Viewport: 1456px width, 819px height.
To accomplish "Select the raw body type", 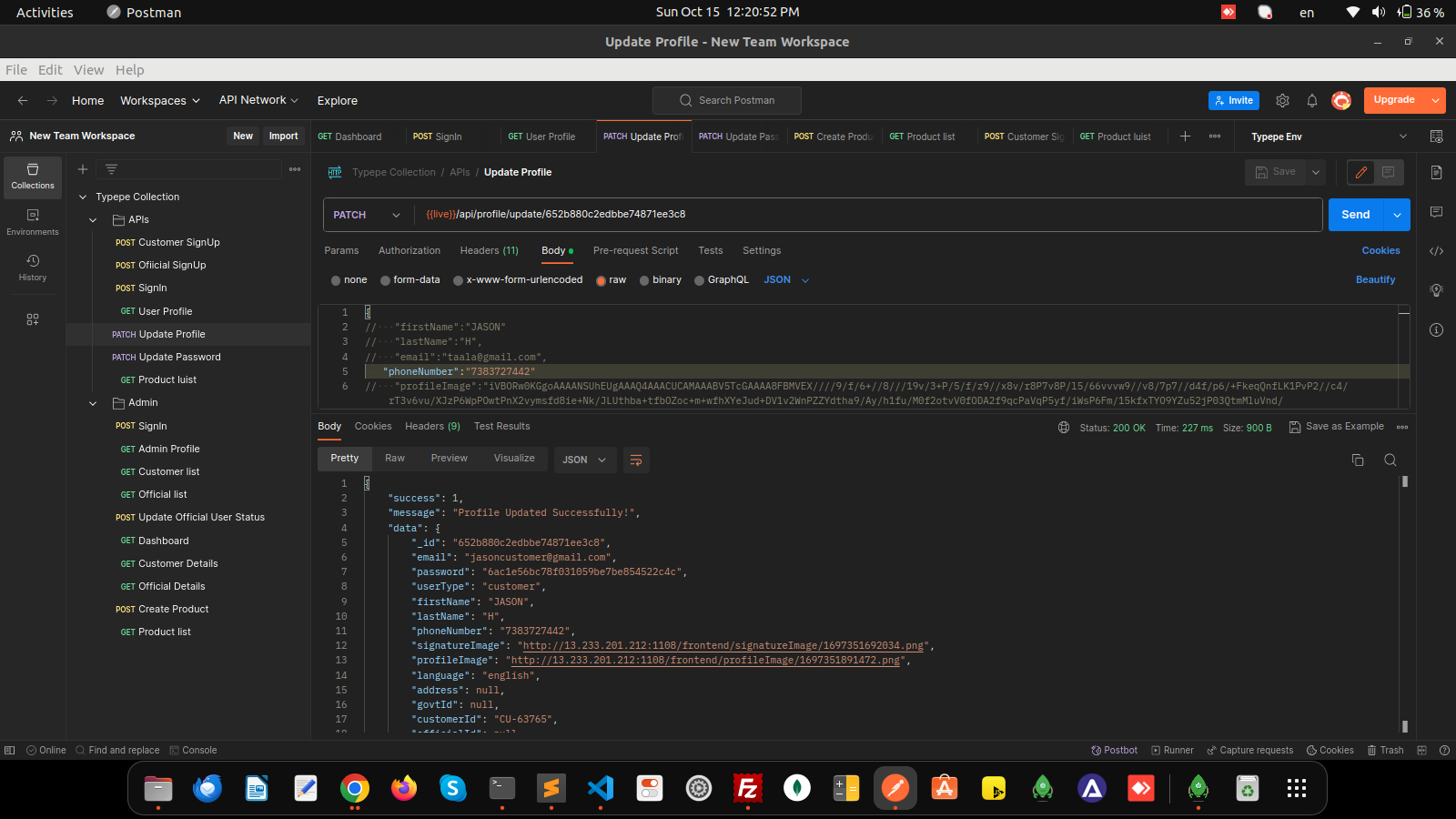I will coord(612,280).
